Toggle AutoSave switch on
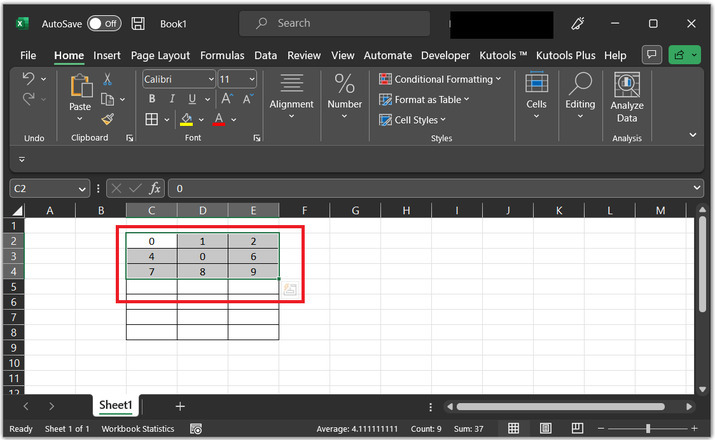 [x=104, y=24]
